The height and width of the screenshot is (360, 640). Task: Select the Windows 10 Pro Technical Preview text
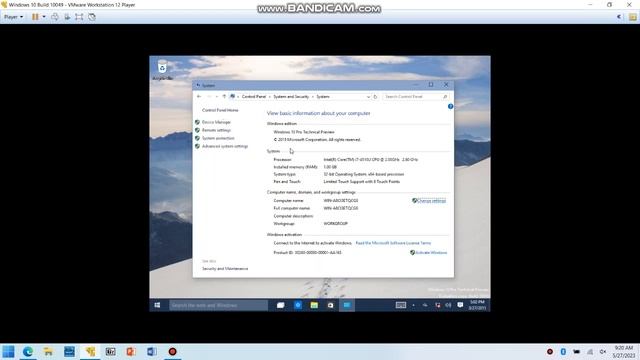[304, 132]
